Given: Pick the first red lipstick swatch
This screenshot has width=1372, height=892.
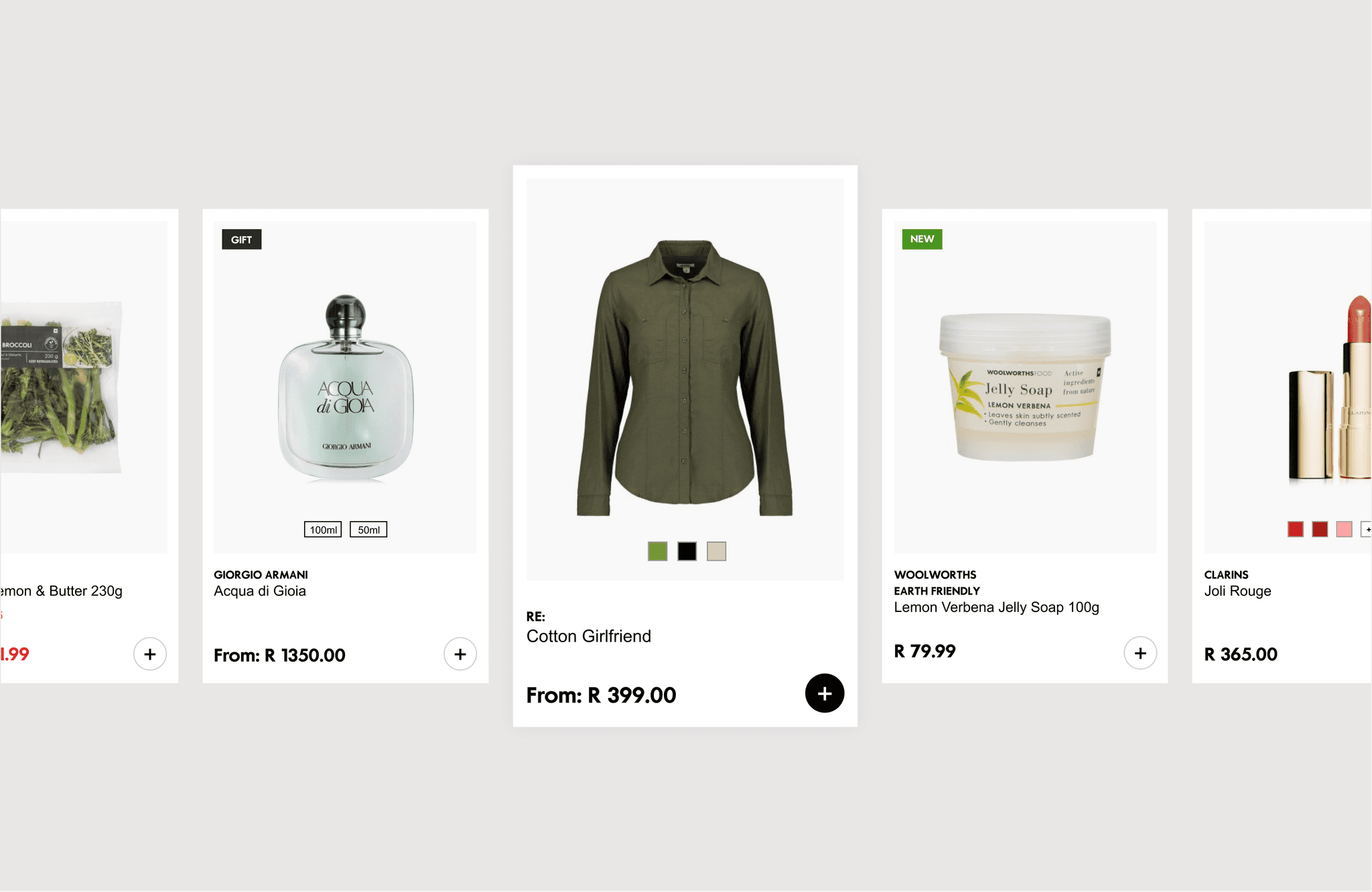Looking at the screenshot, I should click(1296, 529).
